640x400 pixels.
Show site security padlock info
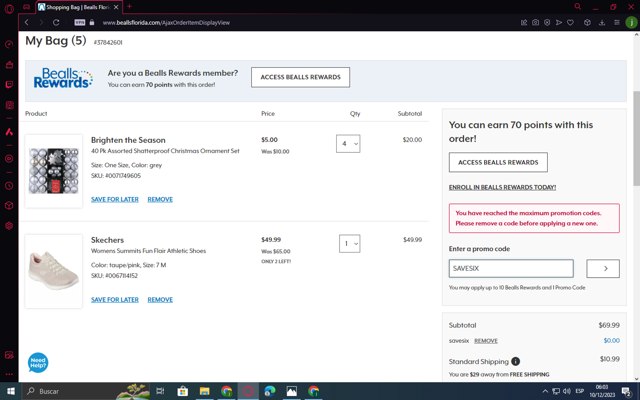[92, 22]
